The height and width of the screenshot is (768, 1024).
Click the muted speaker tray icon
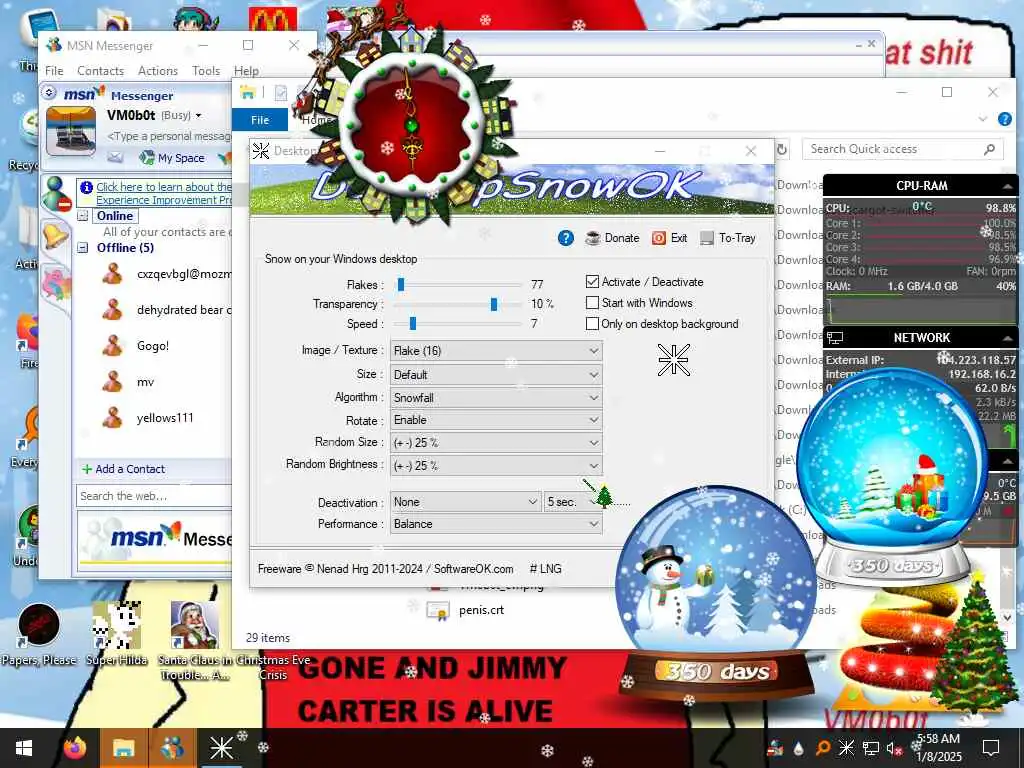tap(894, 748)
